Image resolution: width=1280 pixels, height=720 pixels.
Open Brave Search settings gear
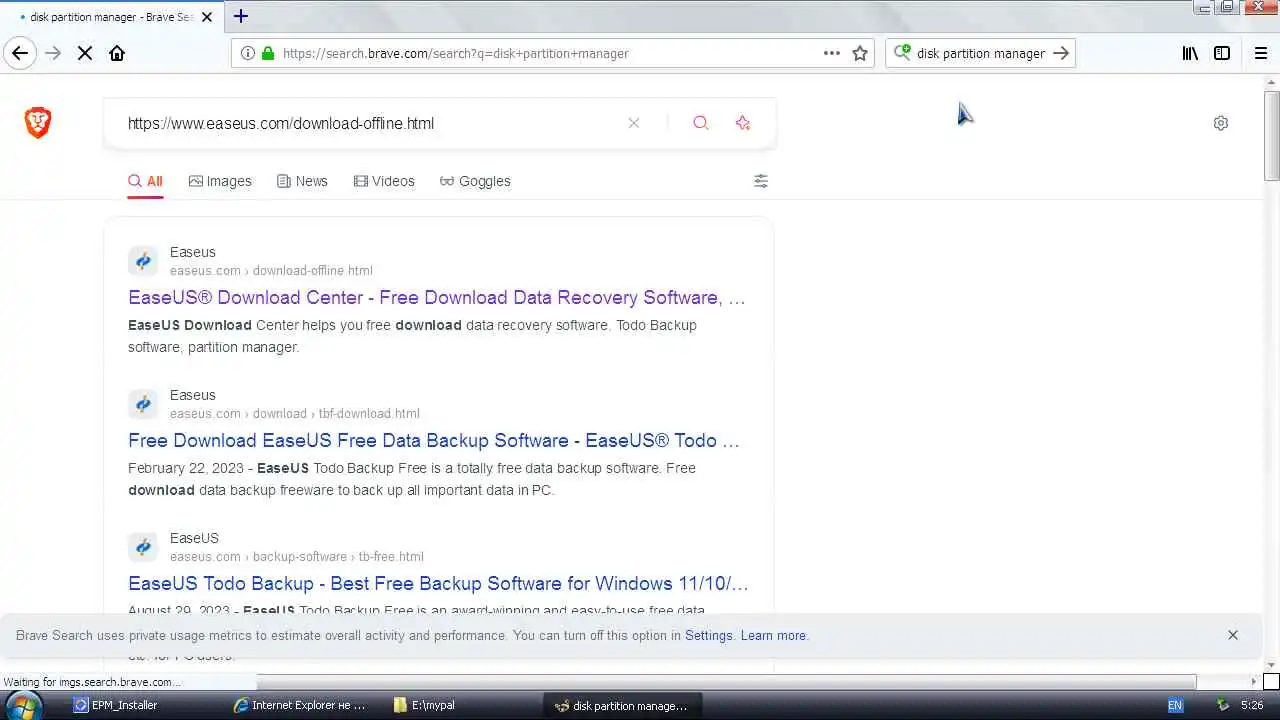[1221, 123]
